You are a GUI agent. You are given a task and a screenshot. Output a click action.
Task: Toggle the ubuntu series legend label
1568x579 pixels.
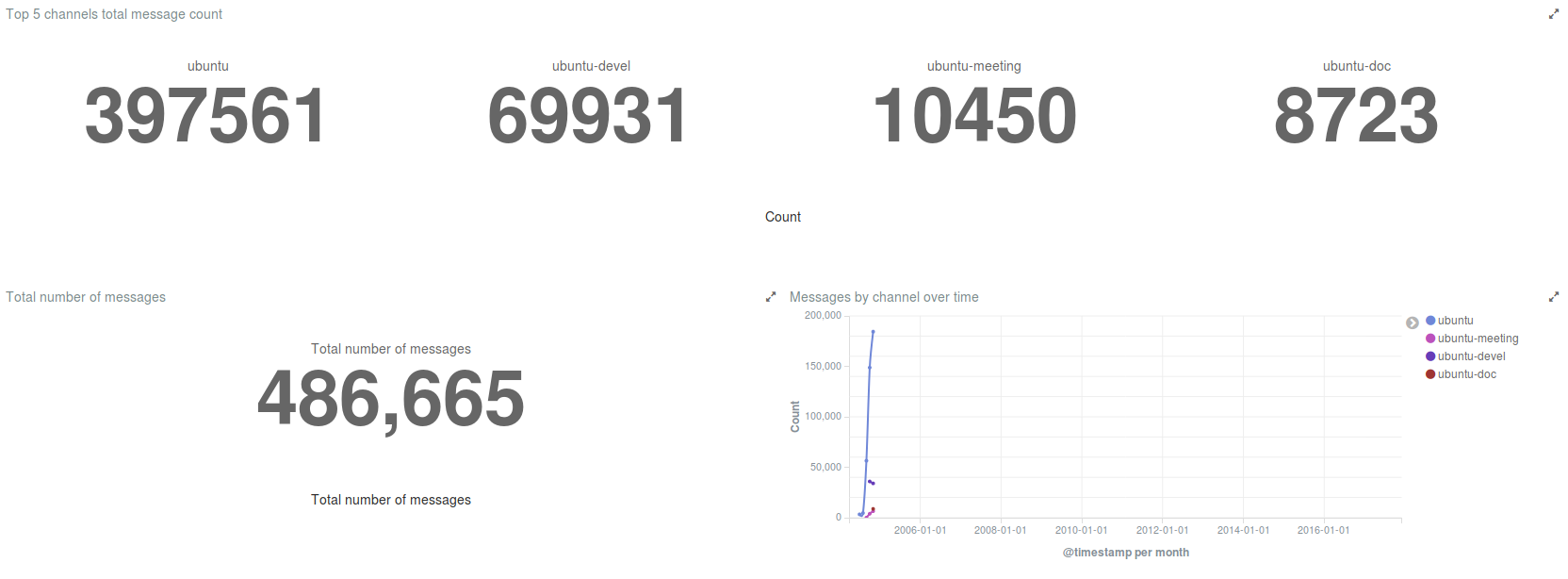1455,321
